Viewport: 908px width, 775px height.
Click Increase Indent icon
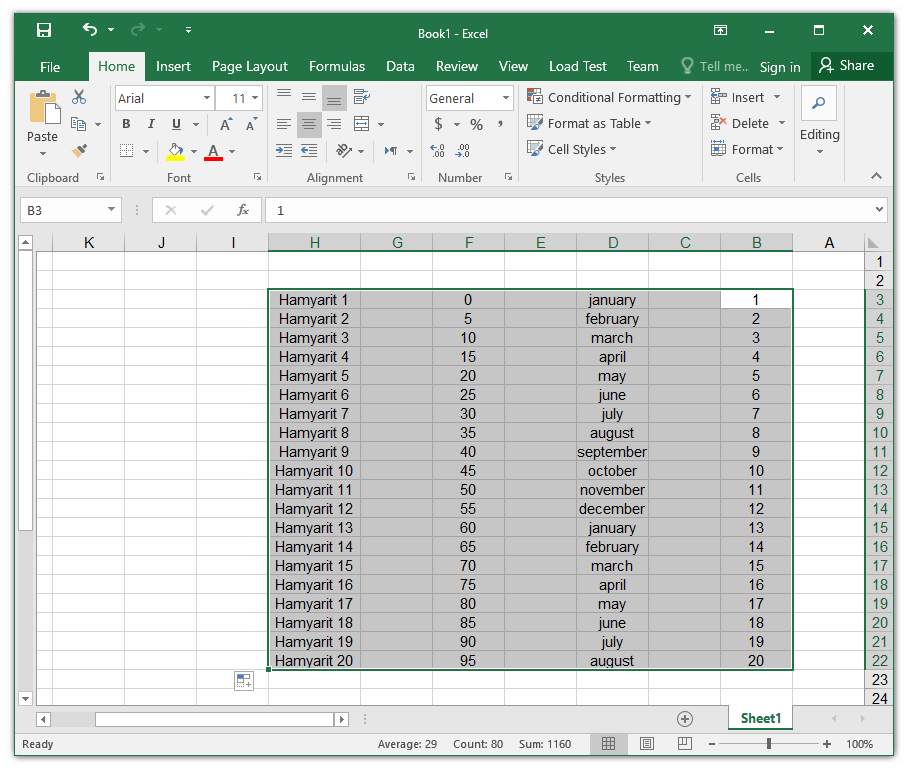point(284,151)
